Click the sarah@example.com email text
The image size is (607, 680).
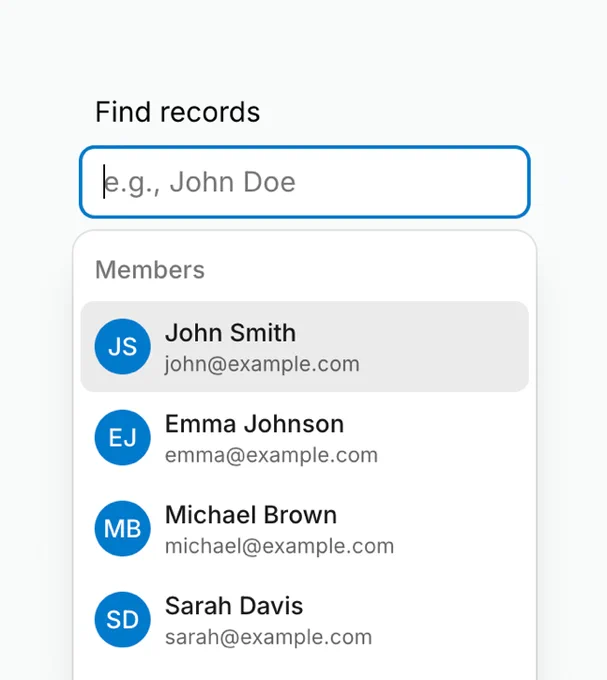(x=268, y=638)
